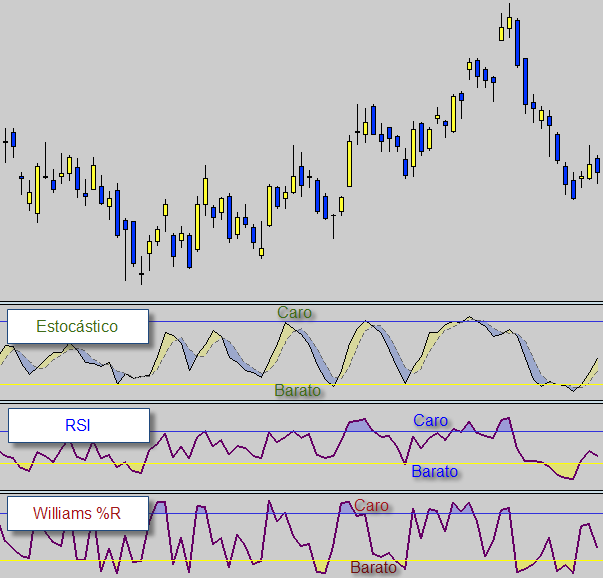
Task: Click the Barato label in Williams %R panel
Action: 373,568
